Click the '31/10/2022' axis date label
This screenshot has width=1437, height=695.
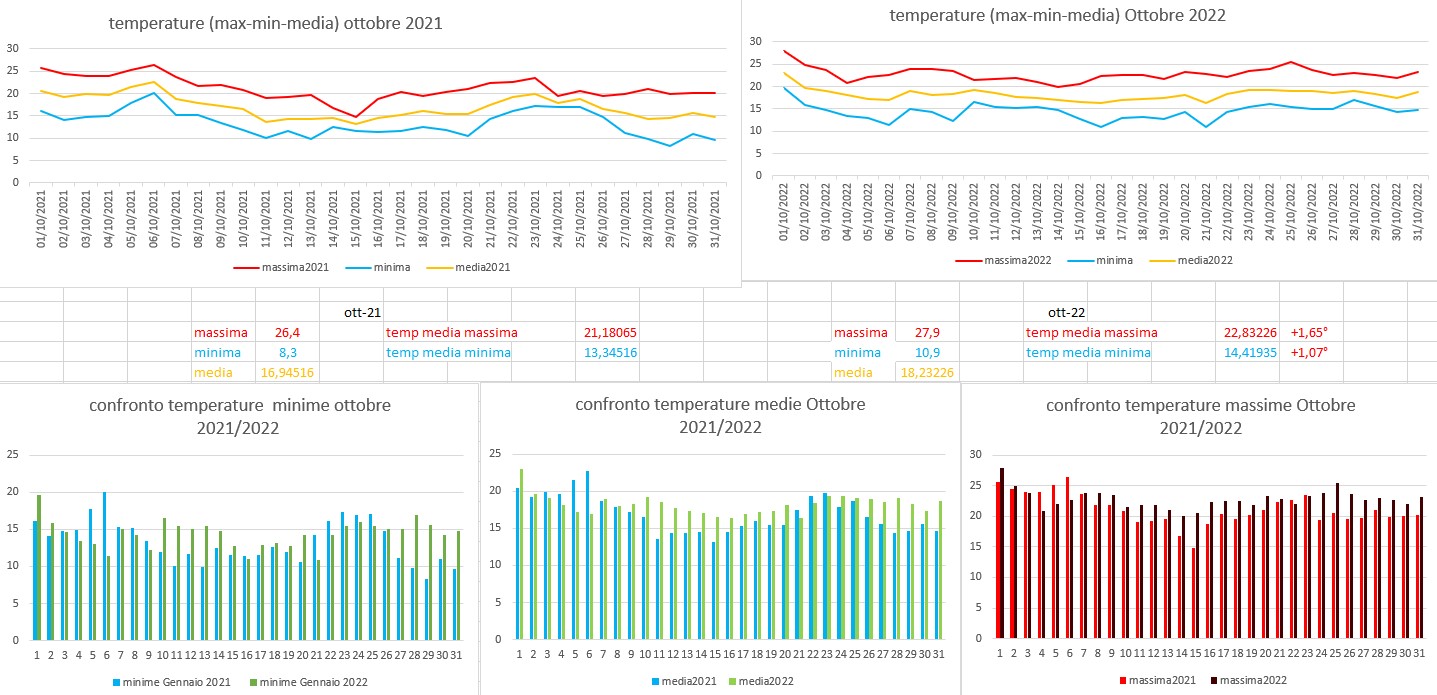[x=1418, y=211]
